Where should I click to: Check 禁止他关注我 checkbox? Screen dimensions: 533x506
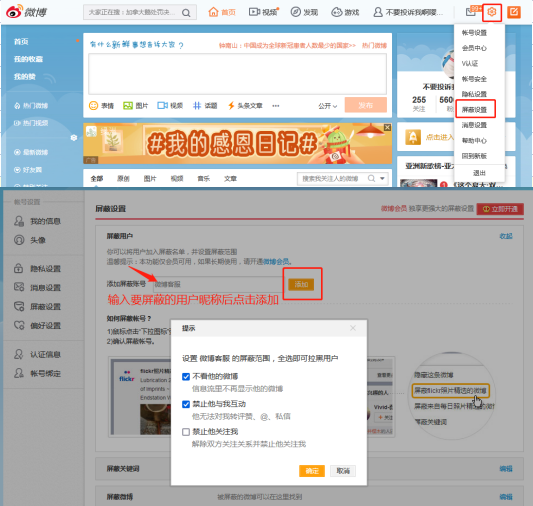(x=186, y=432)
